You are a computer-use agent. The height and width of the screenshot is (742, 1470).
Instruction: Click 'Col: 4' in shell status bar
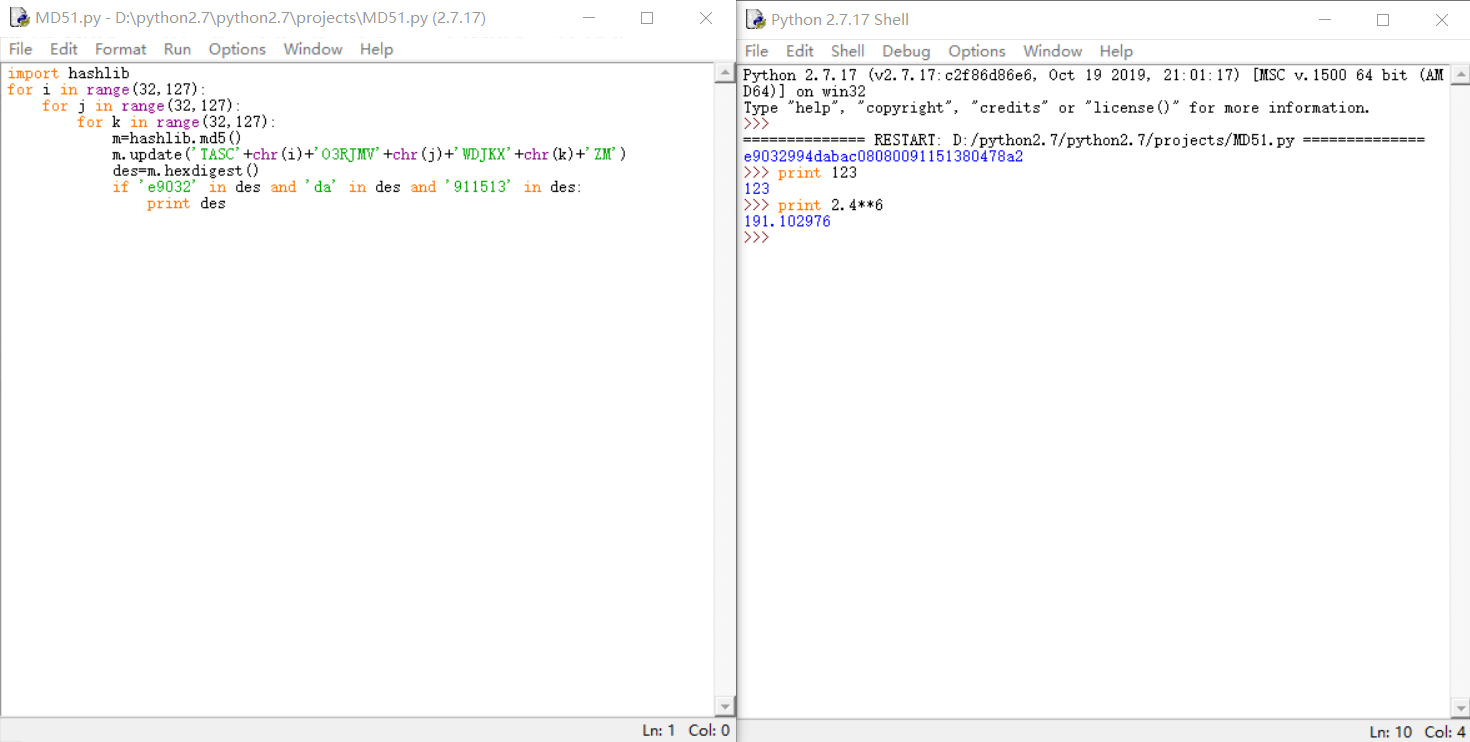click(1445, 732)
